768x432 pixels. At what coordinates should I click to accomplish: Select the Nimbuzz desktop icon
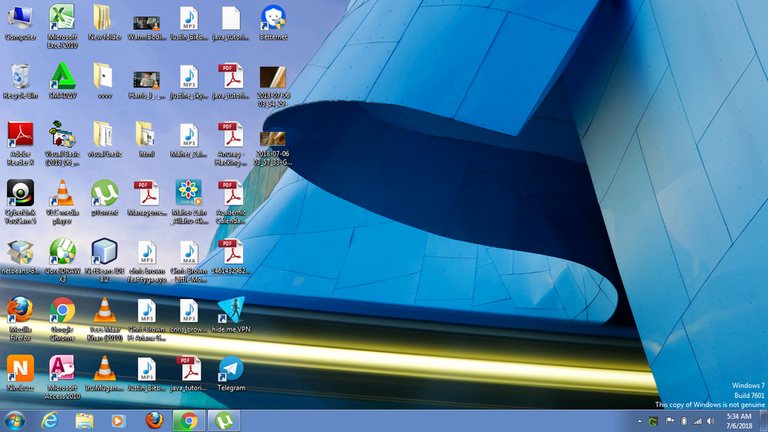19,368
